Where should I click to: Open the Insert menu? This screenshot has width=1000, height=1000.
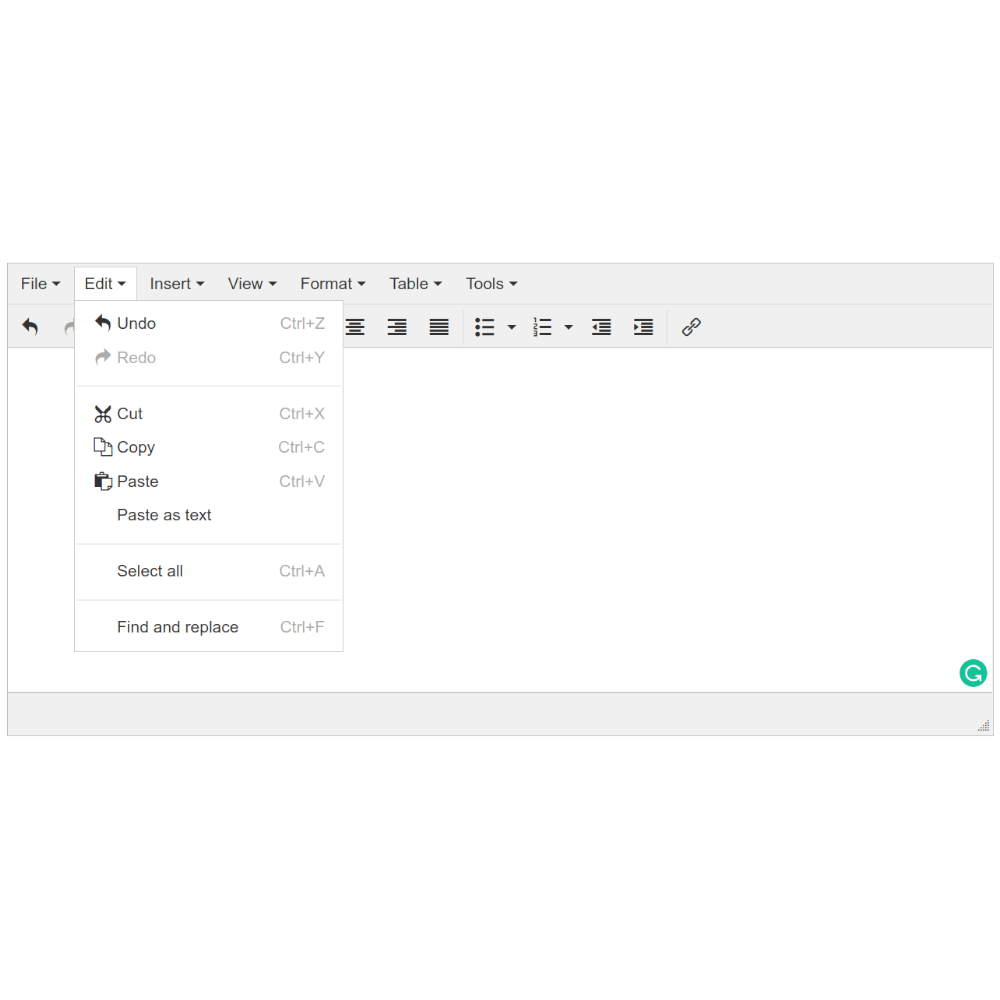click(x=176, y=284)
